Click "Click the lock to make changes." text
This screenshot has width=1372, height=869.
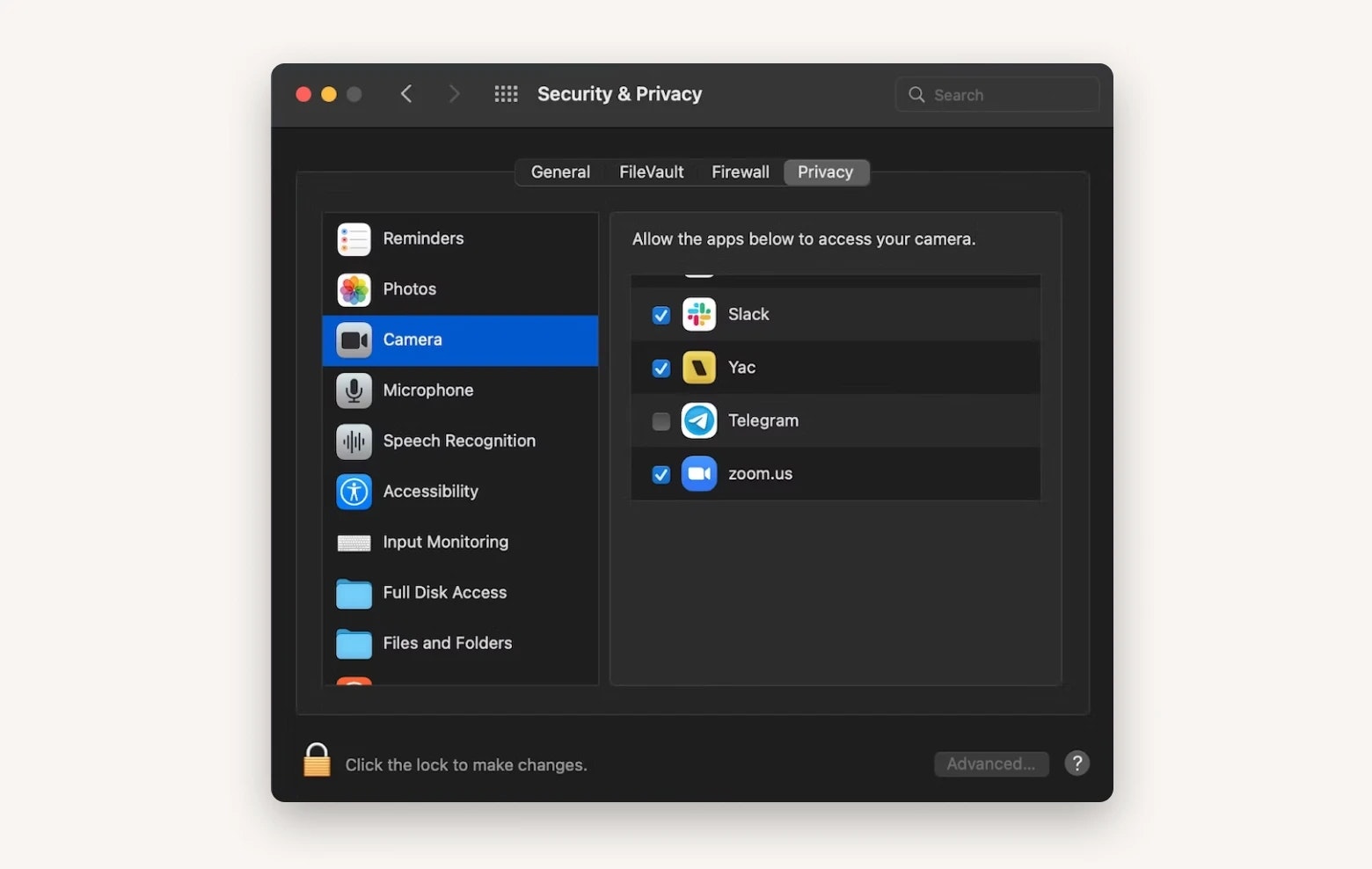pyautogui.click(x=466, y=765)
